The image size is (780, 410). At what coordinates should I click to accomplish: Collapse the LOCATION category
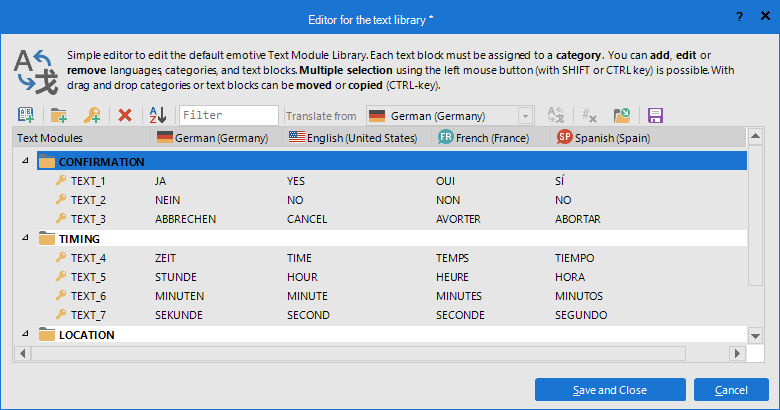pos(25,333)
